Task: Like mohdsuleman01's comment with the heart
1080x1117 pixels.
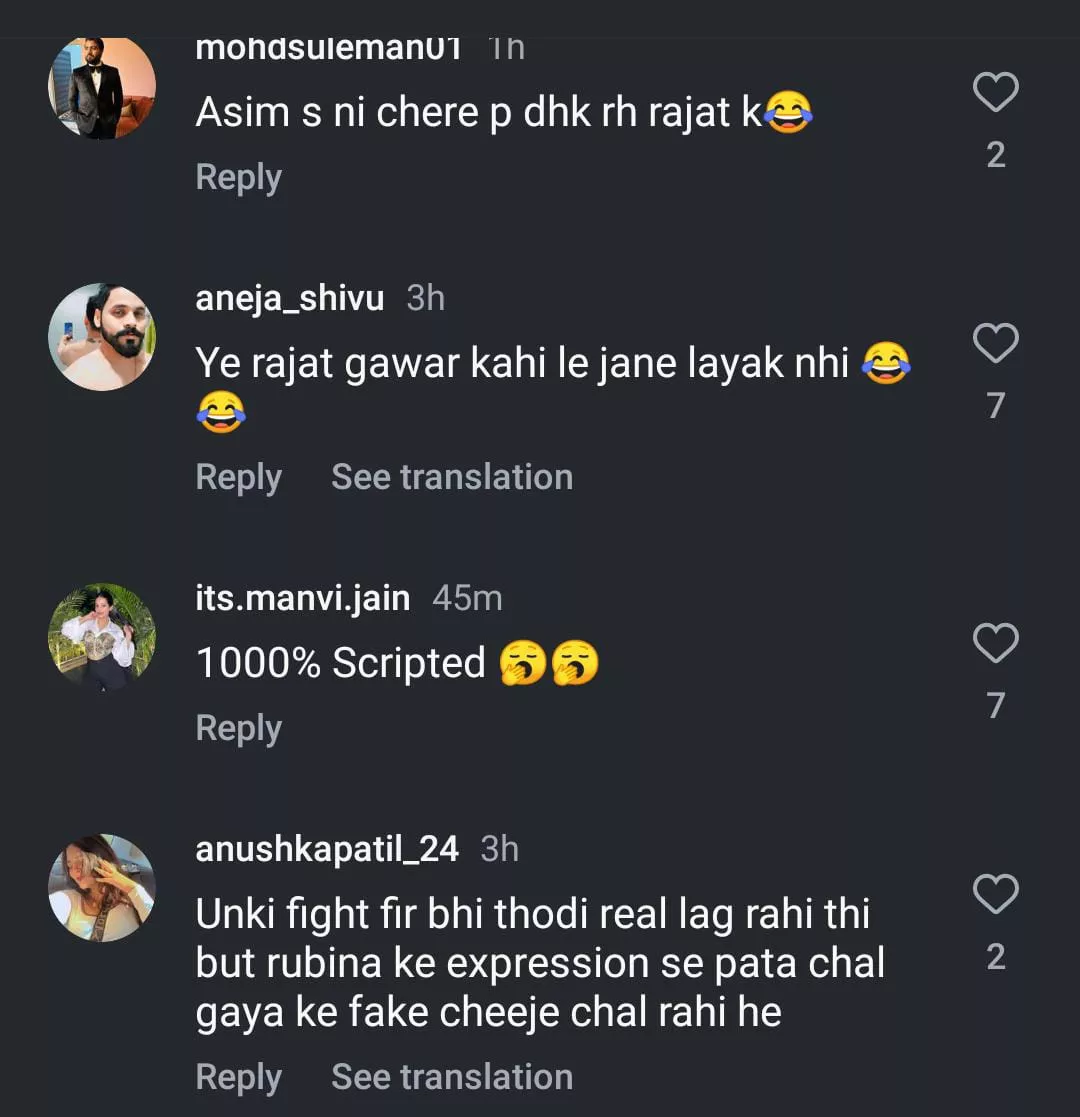Action: coord(995,93)
